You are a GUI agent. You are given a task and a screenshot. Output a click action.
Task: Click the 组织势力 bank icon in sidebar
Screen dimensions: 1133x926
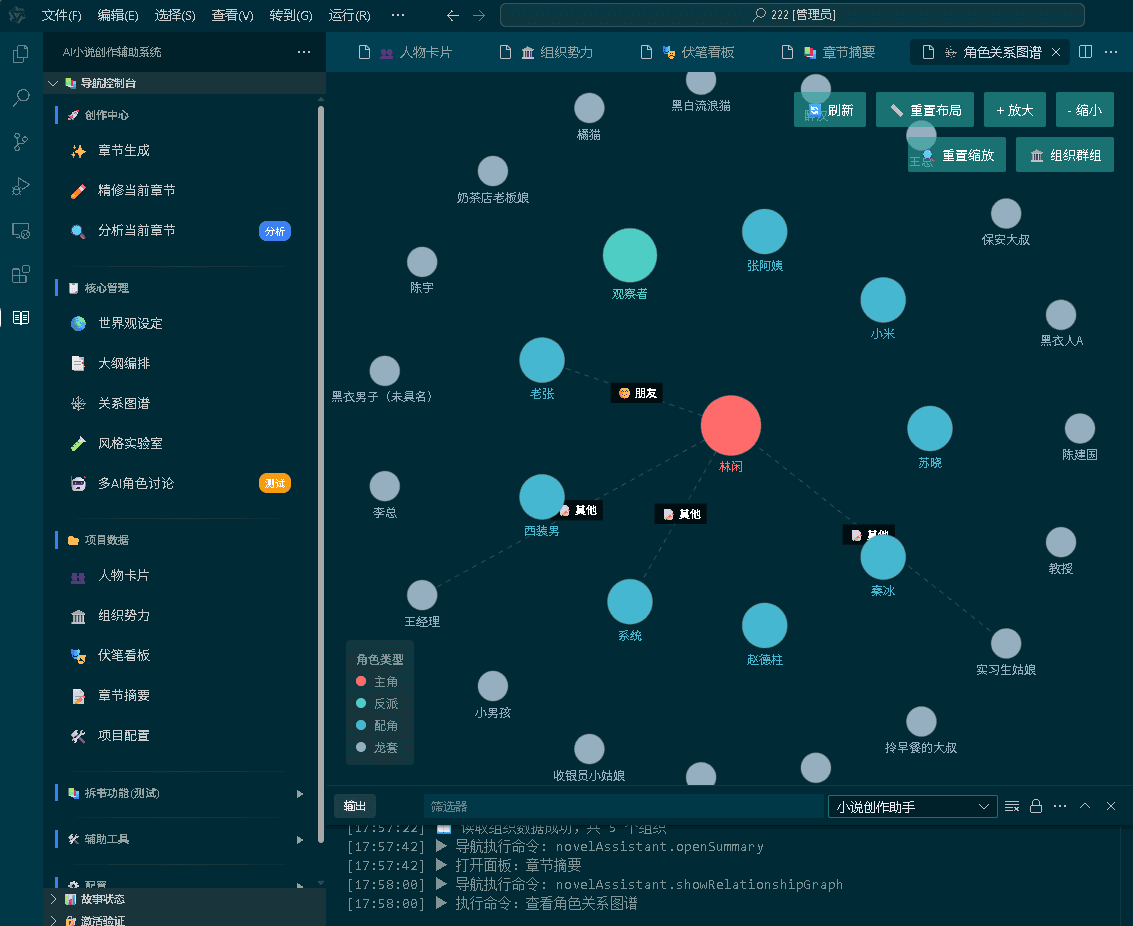tap(80, 617)
